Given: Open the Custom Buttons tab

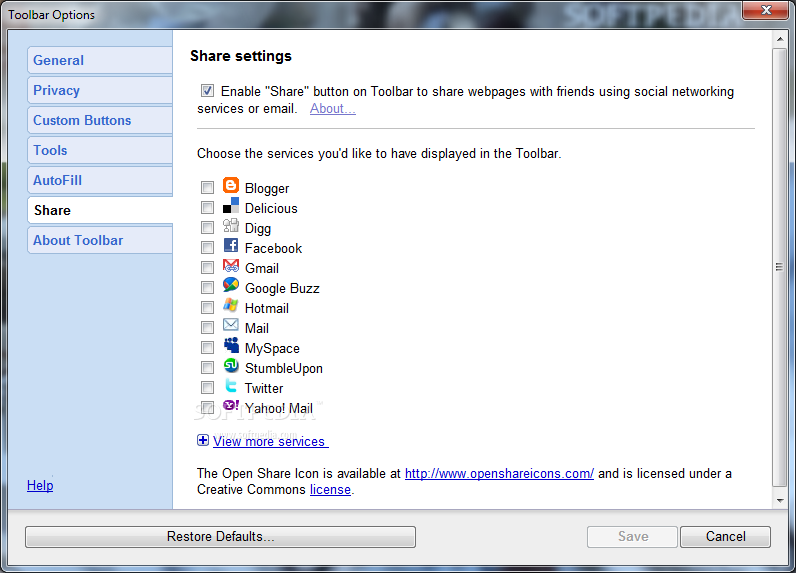Looking at the screenshot, I should click(x=100, y=120).
